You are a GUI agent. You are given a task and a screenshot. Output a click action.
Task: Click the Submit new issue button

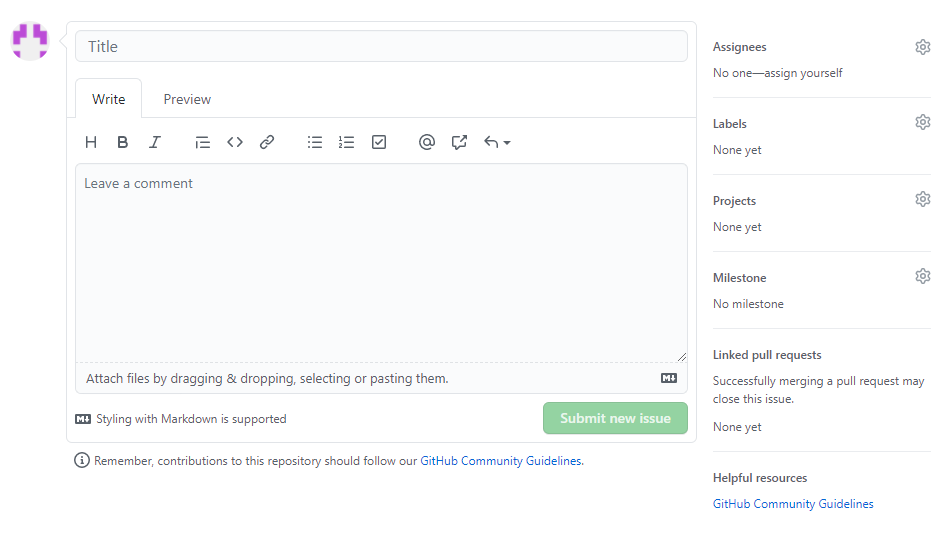tap(615, 418)
